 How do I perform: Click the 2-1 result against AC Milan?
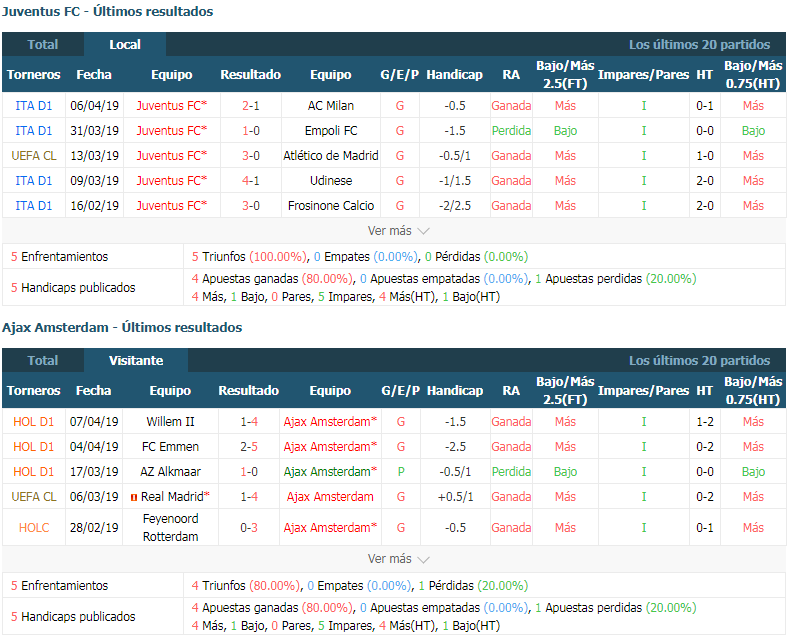(x=251, y=105)
